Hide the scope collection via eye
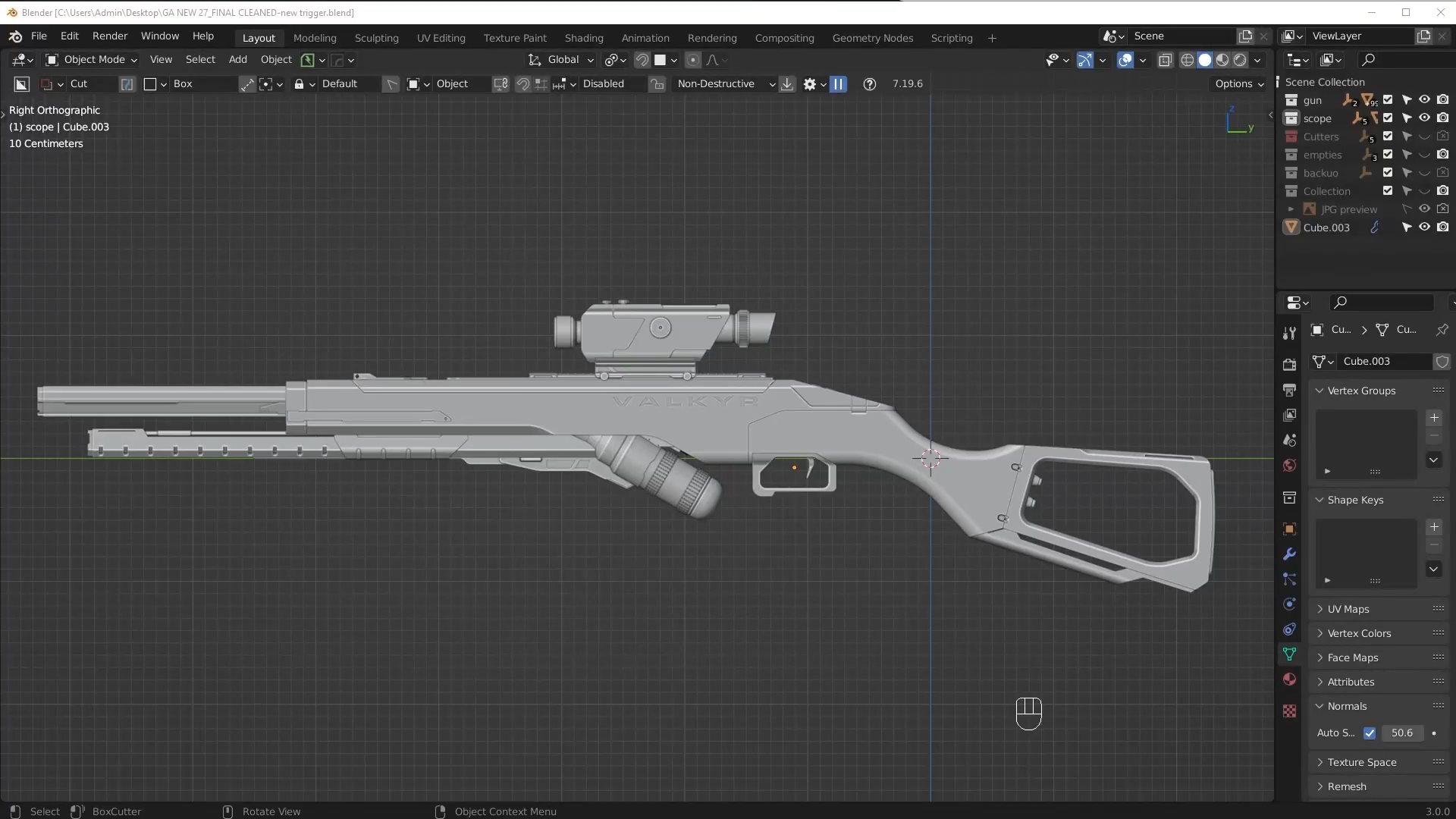The height and width of the screenshot is (819, 1456). point(1424,118)
